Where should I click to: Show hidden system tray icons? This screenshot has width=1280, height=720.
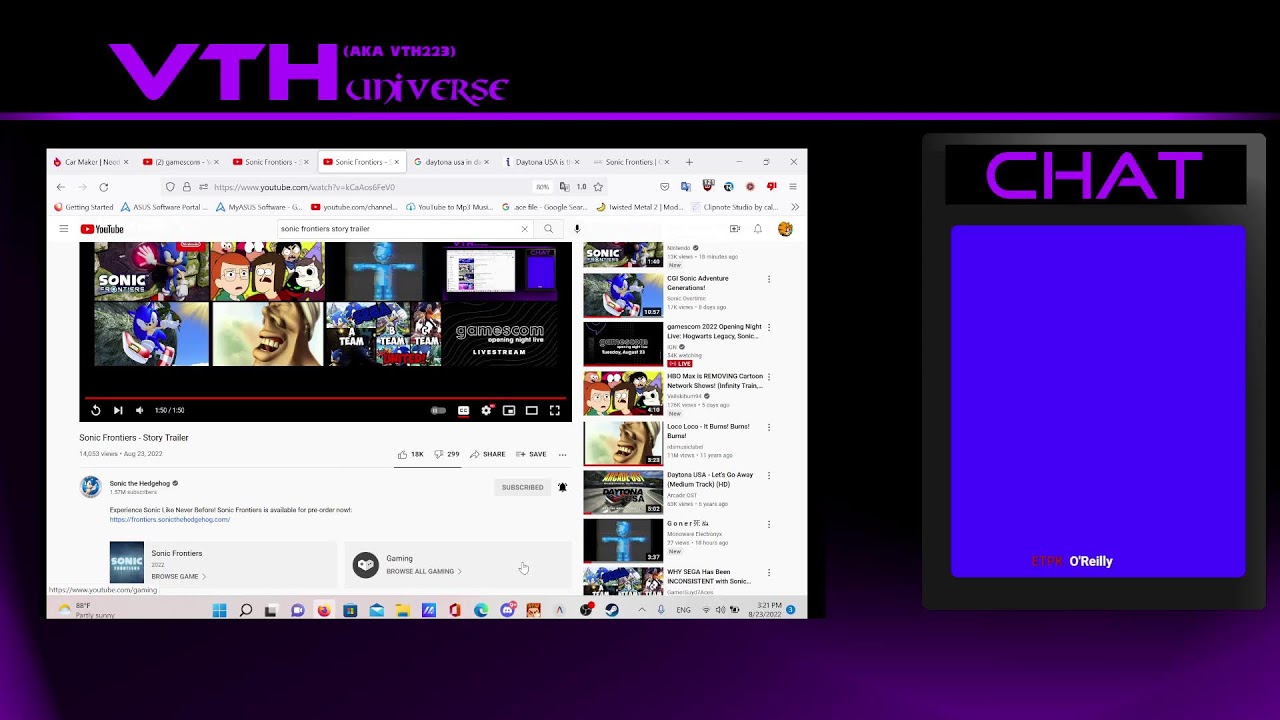[x=642, y=610]
